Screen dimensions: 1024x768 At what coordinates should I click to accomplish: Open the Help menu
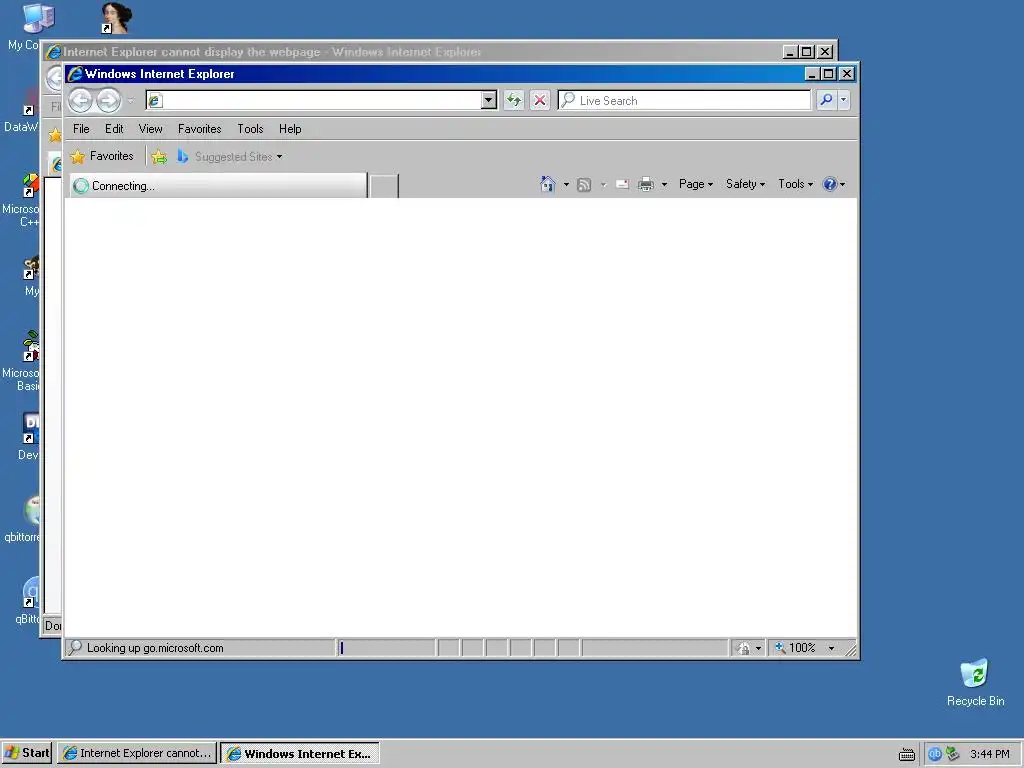click(290, 129)
